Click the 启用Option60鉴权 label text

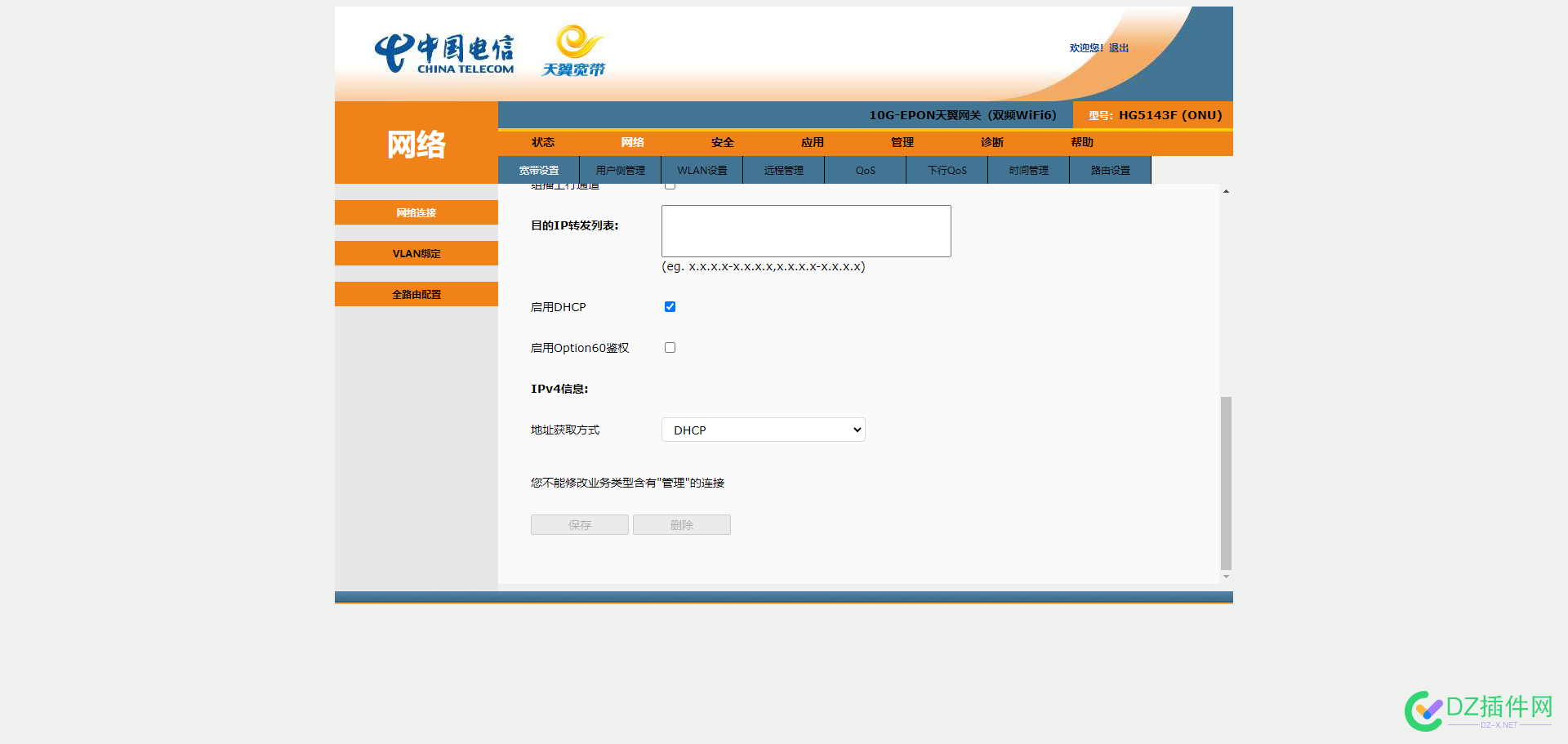(580, 348)
